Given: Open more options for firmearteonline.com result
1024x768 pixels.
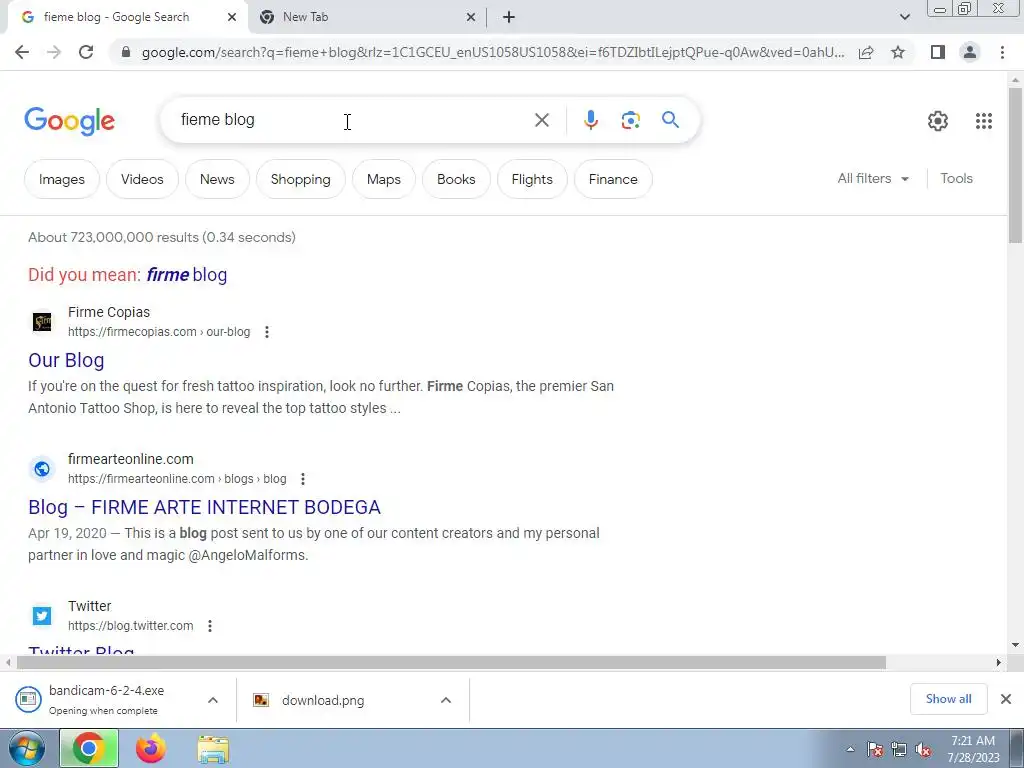Looking at the screenshot, I should pyautogui.click(x=302, y=479).
